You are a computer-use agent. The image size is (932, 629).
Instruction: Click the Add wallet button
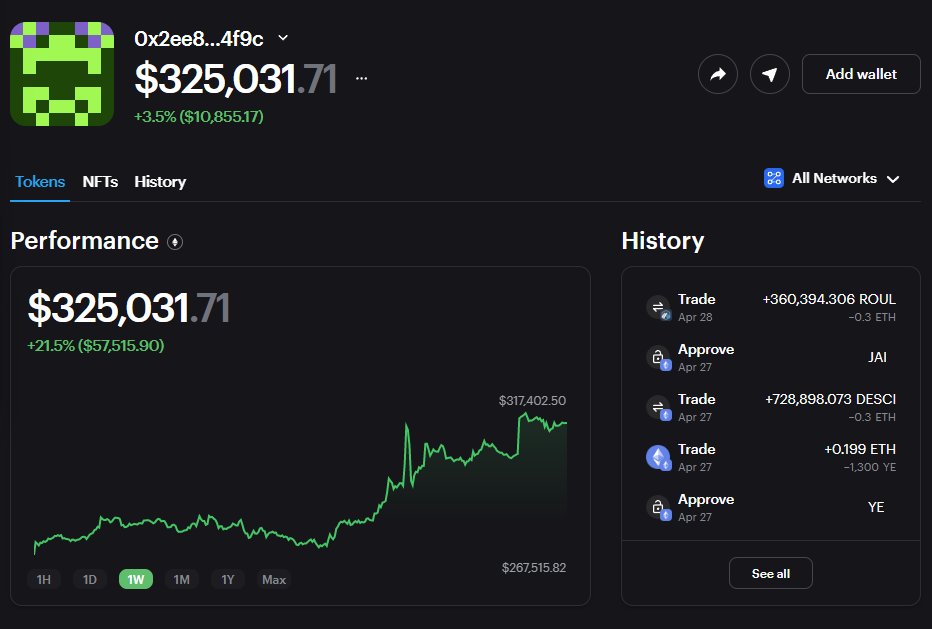tap(861, 74)
